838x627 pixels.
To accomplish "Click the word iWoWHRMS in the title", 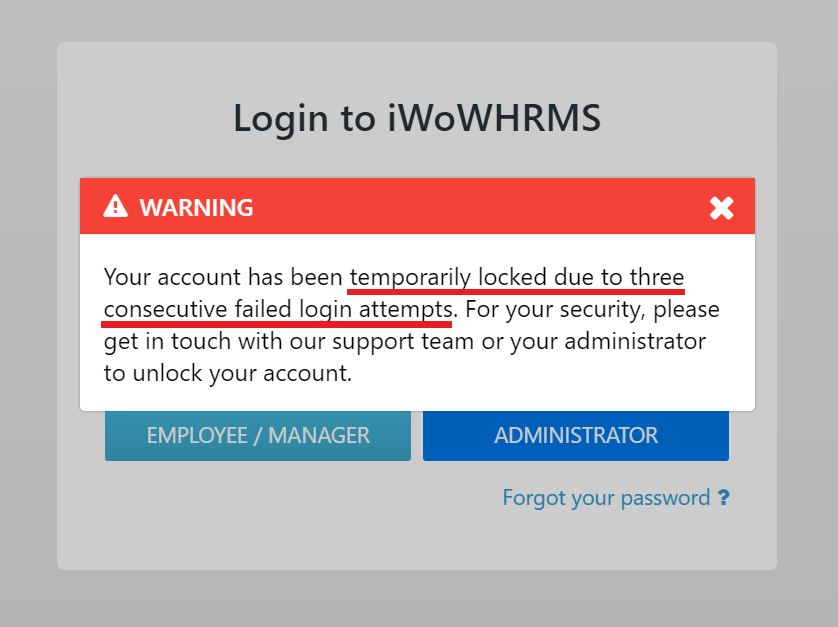I will pos(494,118).
